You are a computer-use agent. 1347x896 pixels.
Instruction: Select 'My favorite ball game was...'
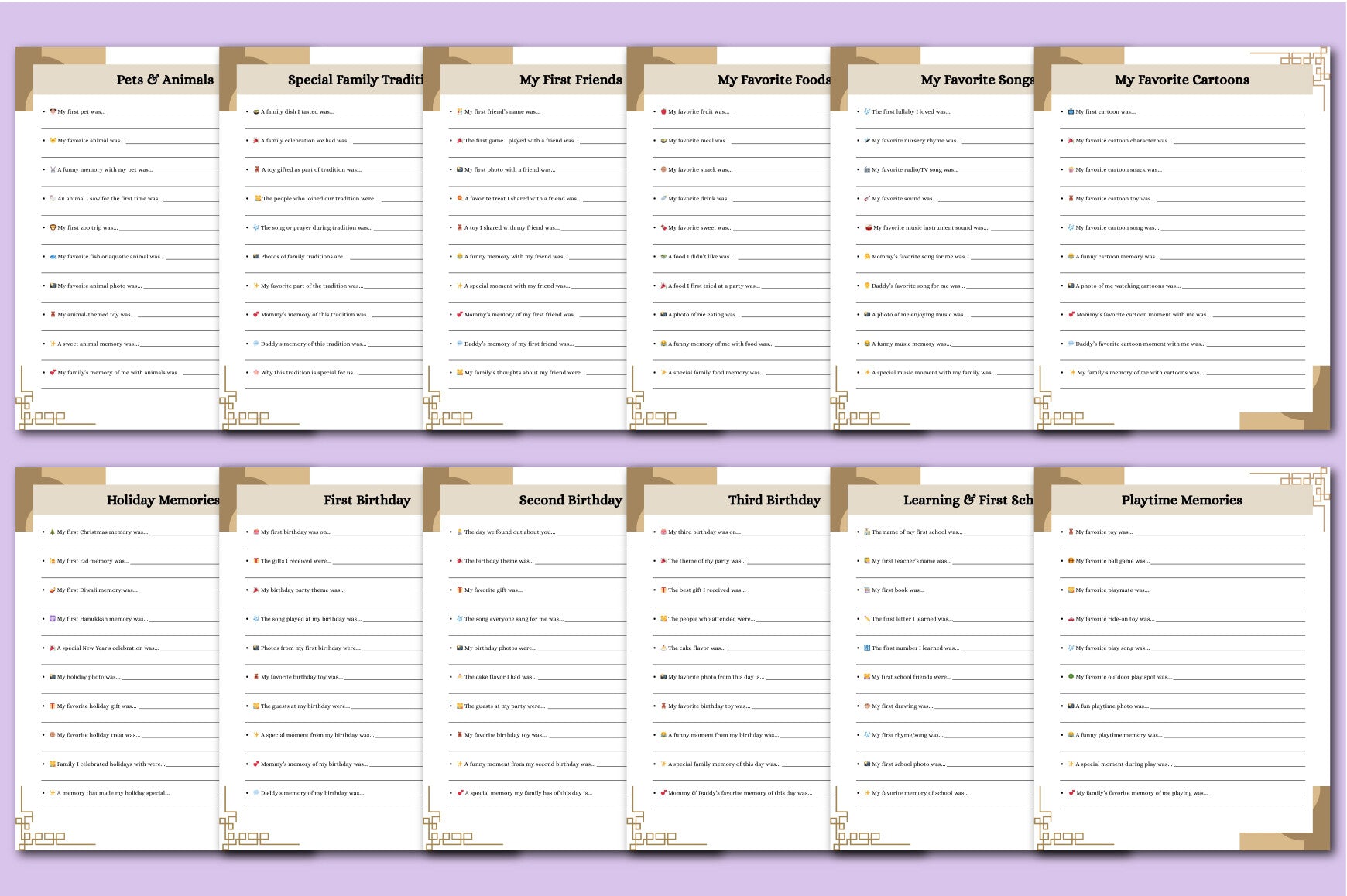(1112, 561)
